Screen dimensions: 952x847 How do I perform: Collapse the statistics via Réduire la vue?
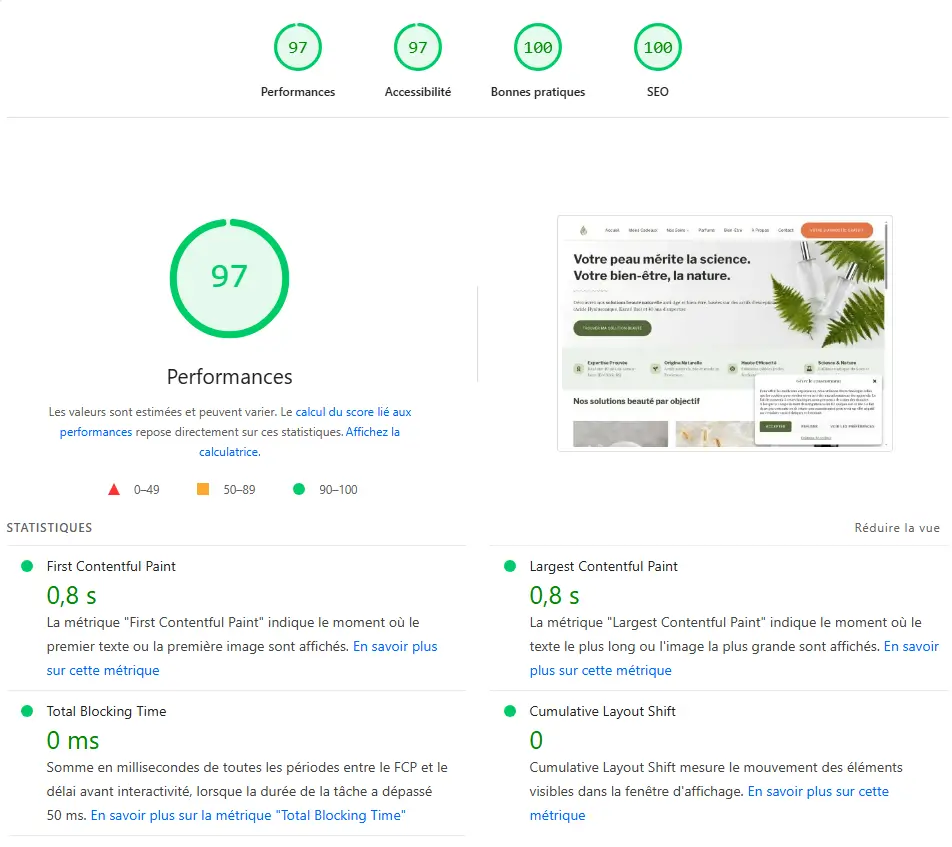[x=897, y=527]
